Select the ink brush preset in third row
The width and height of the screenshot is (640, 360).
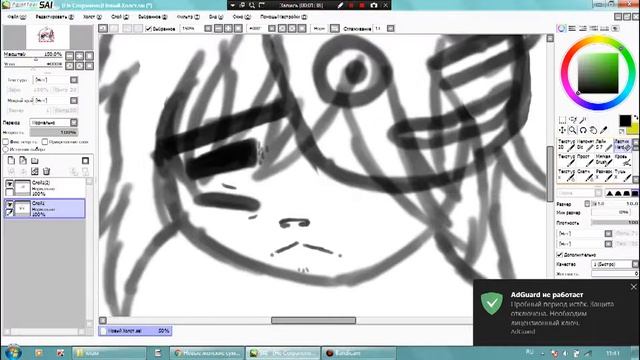[x=622, y=175]
